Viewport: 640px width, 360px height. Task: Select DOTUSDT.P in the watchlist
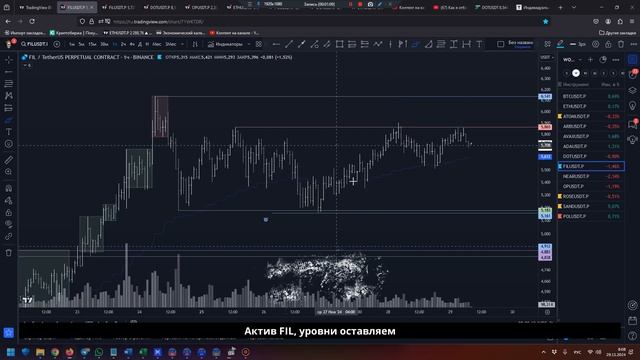591,156
